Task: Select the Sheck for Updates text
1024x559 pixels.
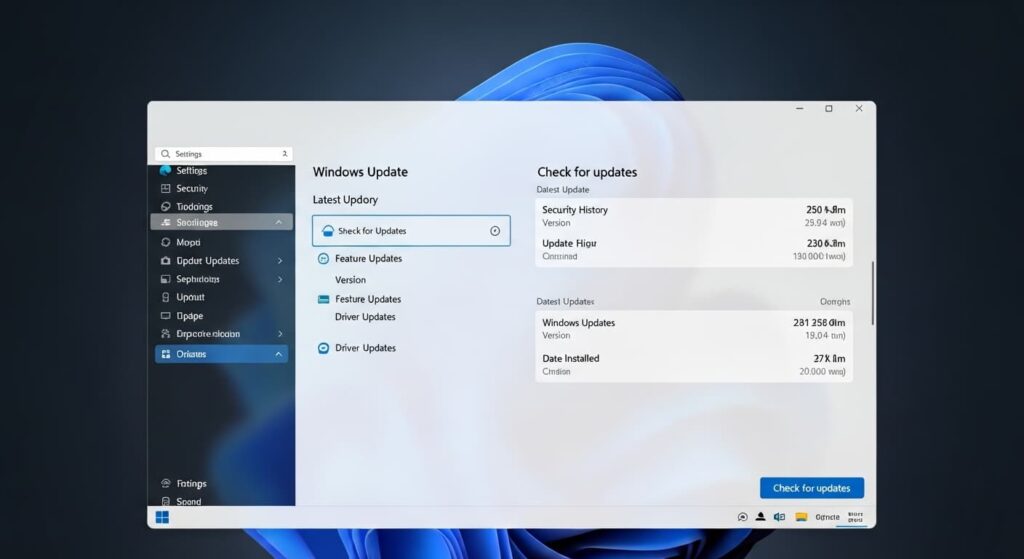Action: tap(372, 231)
